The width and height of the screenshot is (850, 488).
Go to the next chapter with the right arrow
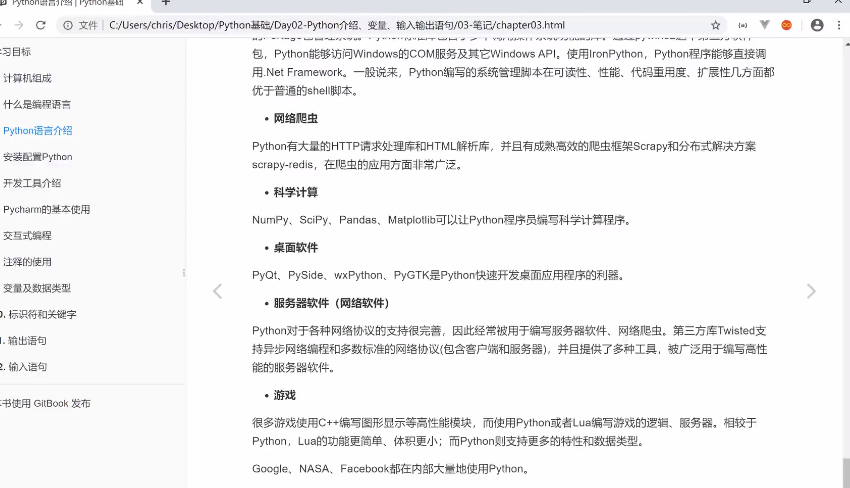(811, 291)
